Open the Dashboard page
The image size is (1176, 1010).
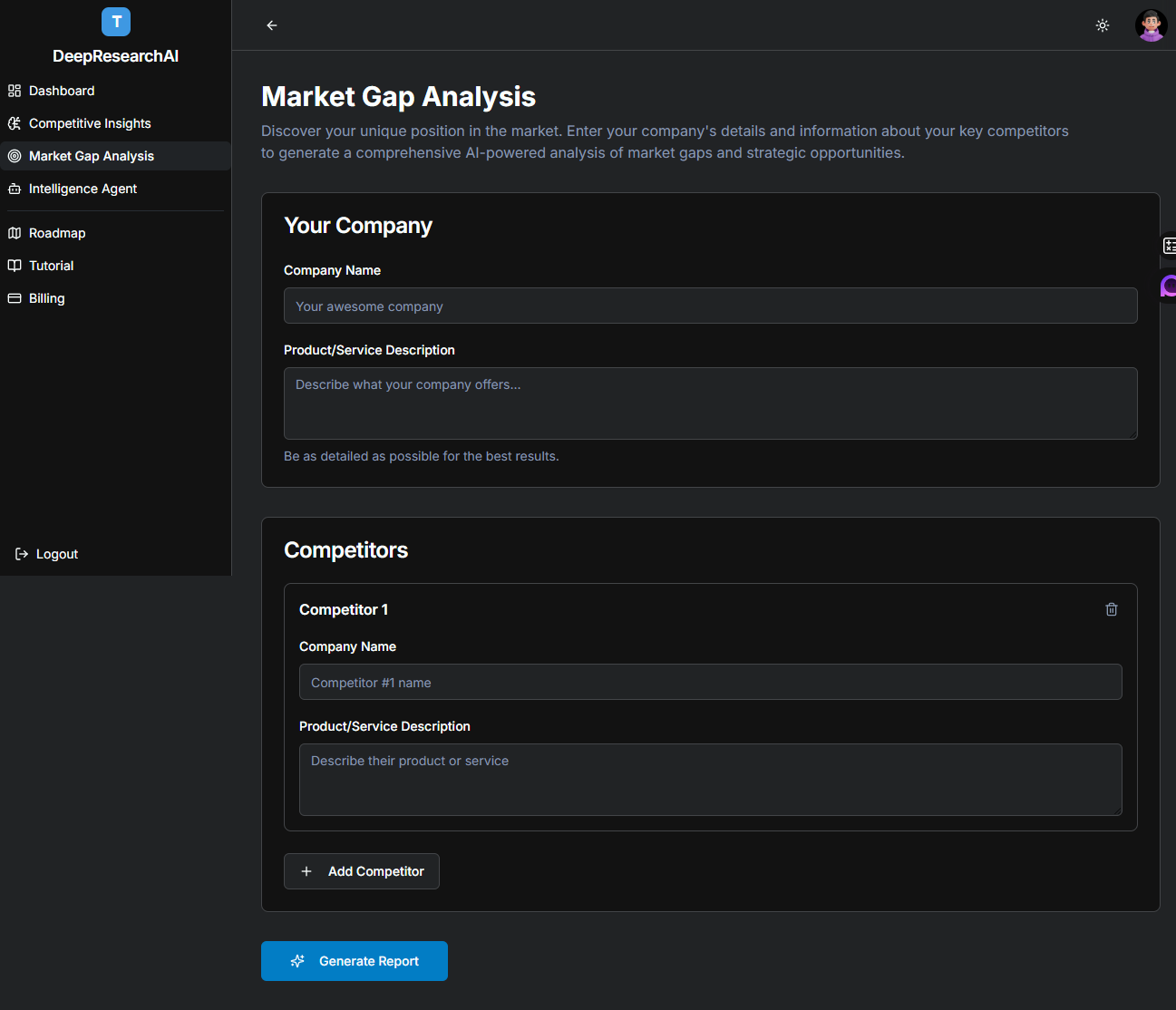pyautogui.click(x=61, y=90)
